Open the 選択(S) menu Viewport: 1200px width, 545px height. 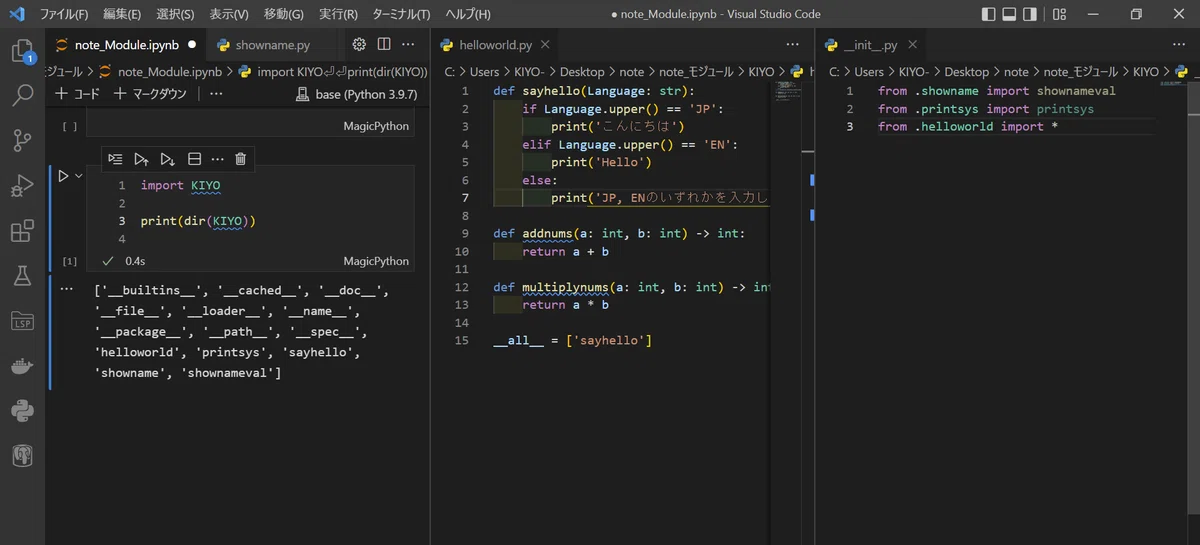coord(176,14)
